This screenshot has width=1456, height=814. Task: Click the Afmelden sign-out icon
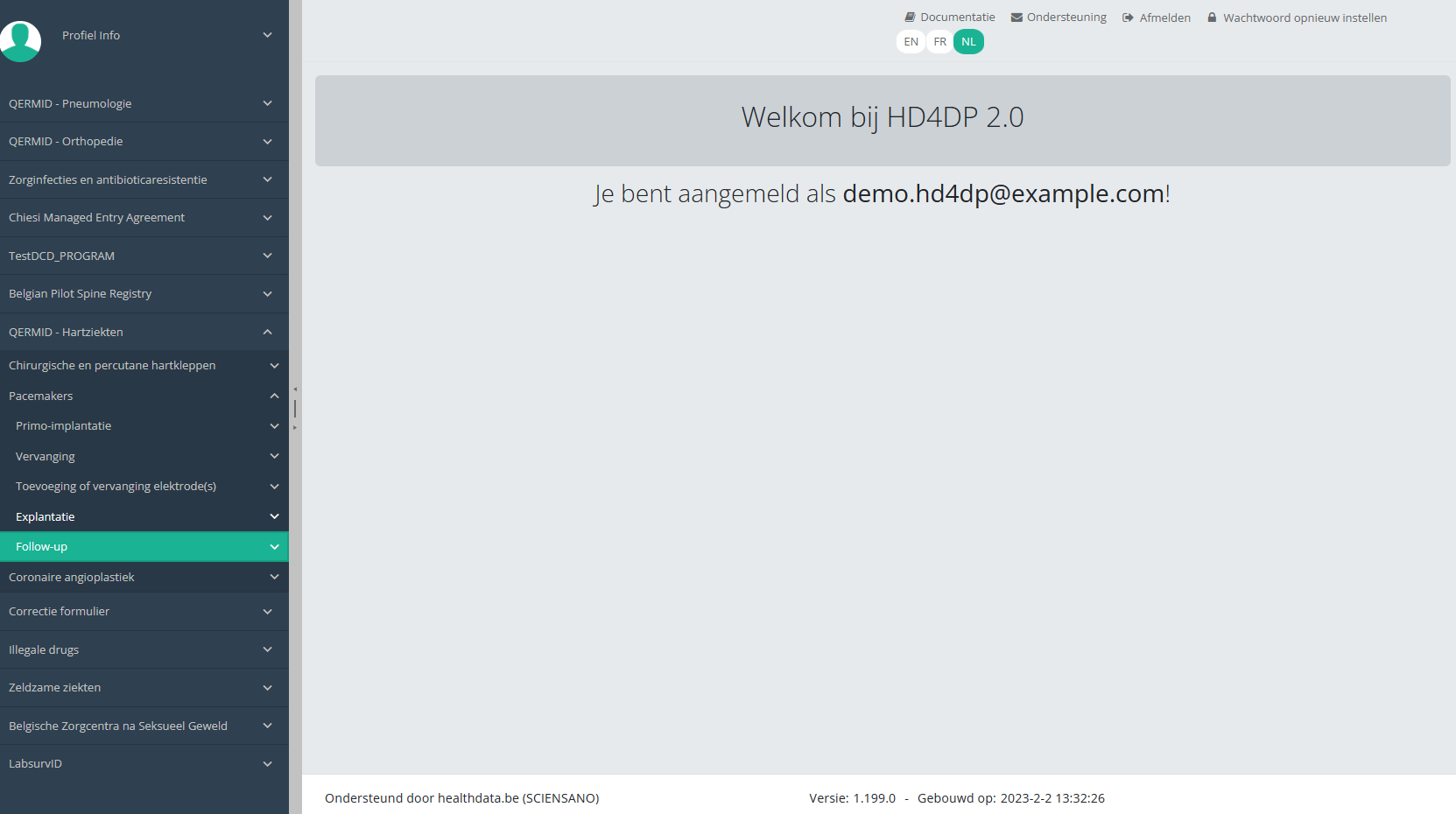(1128, 18)
